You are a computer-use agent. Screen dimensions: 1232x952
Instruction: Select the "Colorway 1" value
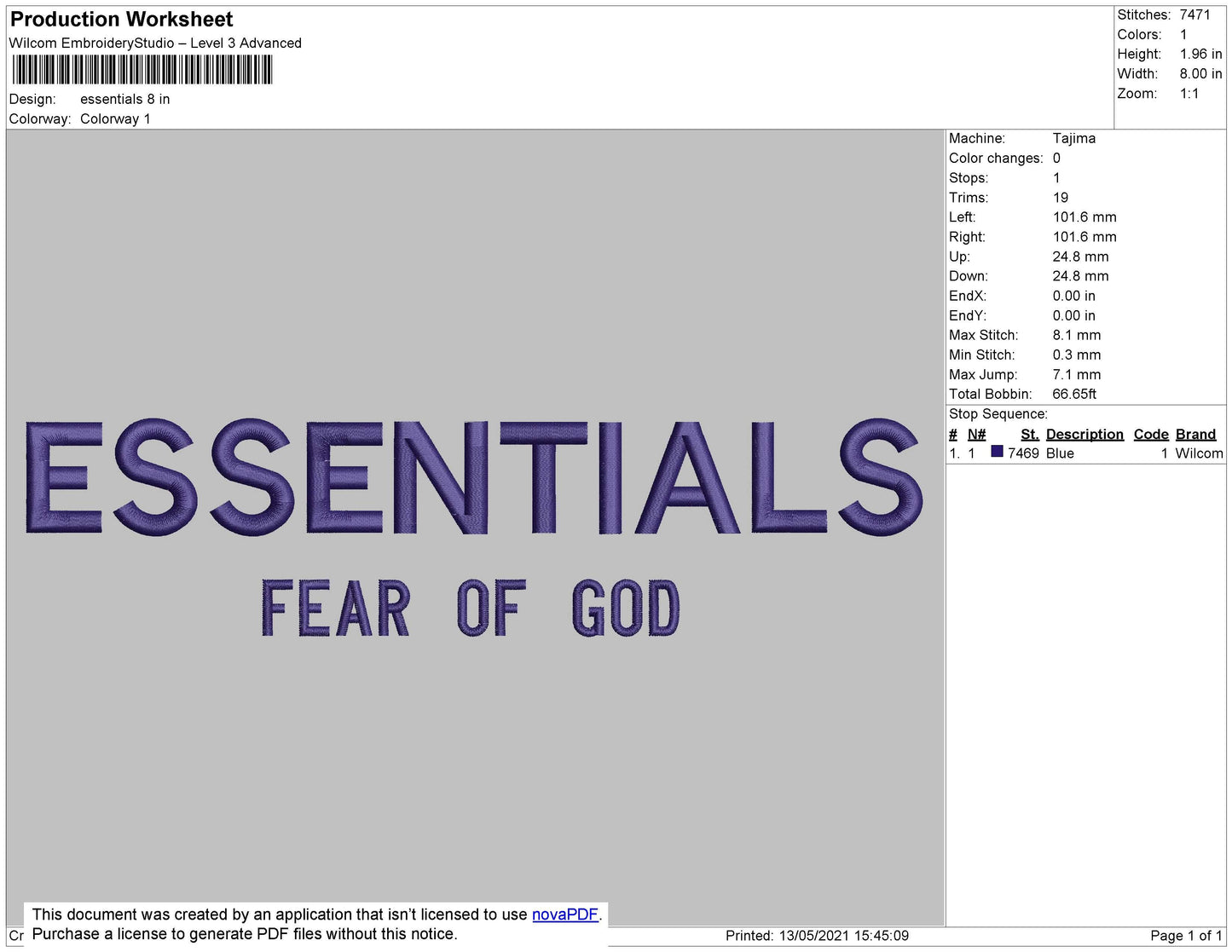point(115,118)
